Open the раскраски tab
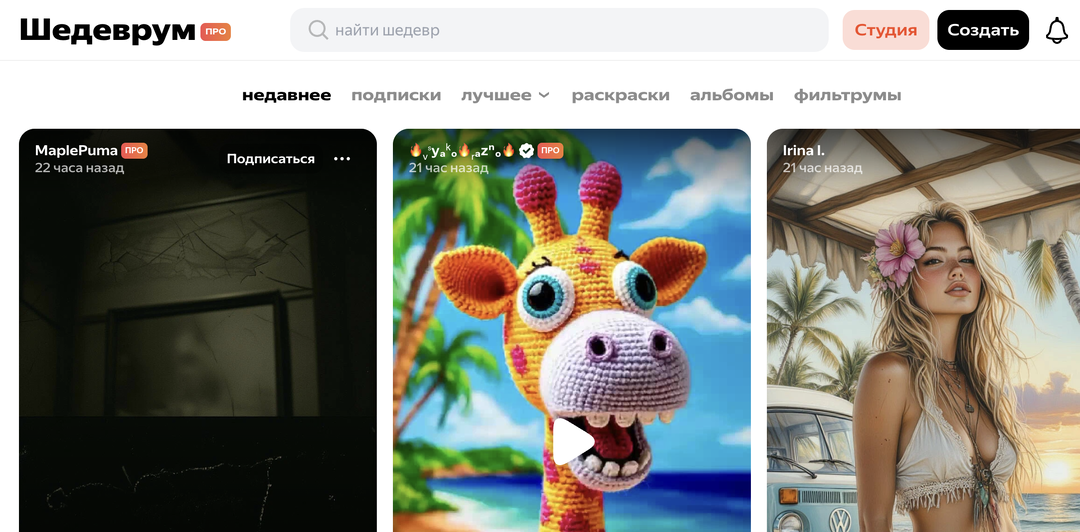The image size is (1080, 532). [x=621, y=95]
